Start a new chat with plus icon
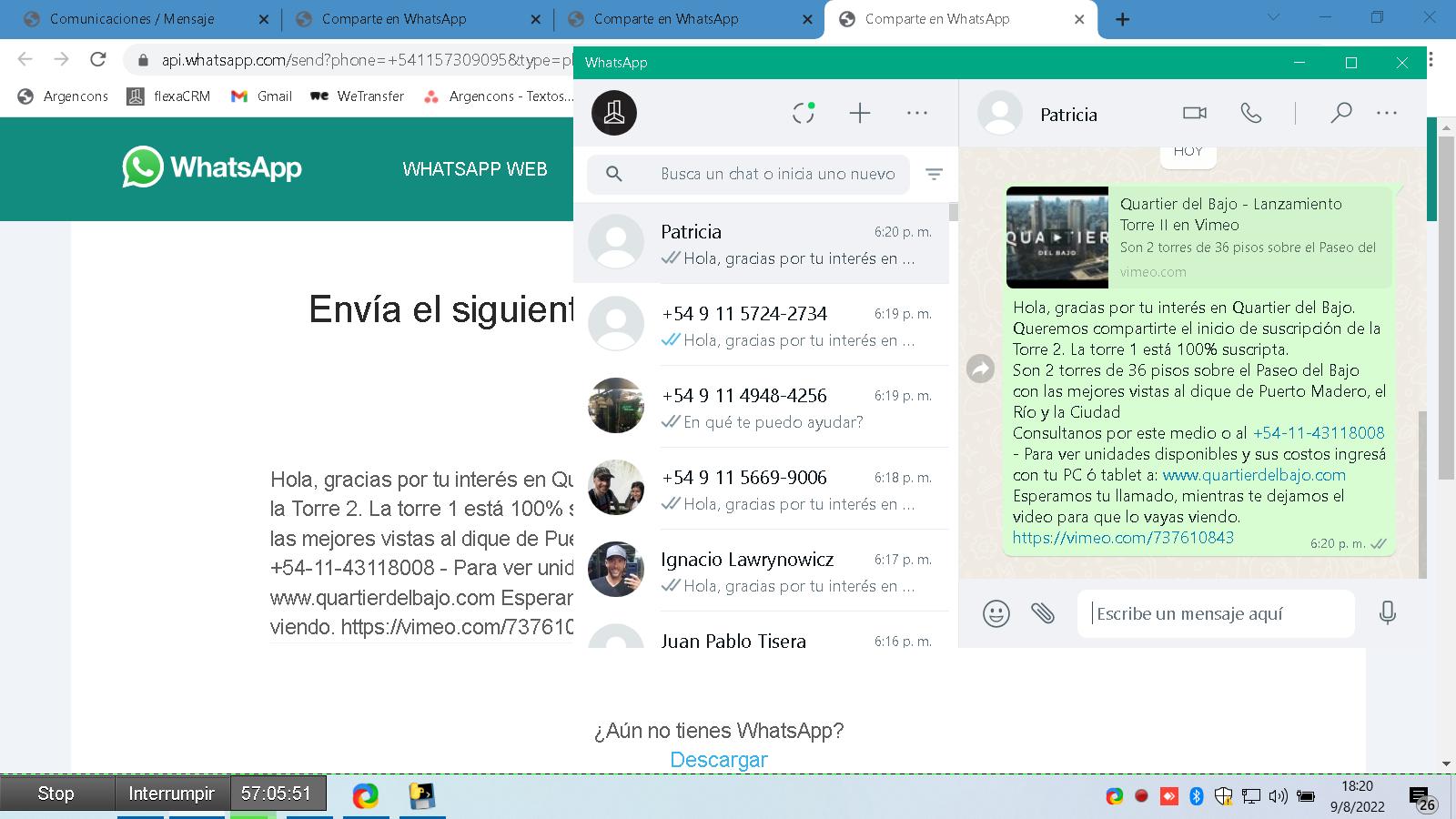1456x819 pixels. pyautogui.click(x=860, y=113)
